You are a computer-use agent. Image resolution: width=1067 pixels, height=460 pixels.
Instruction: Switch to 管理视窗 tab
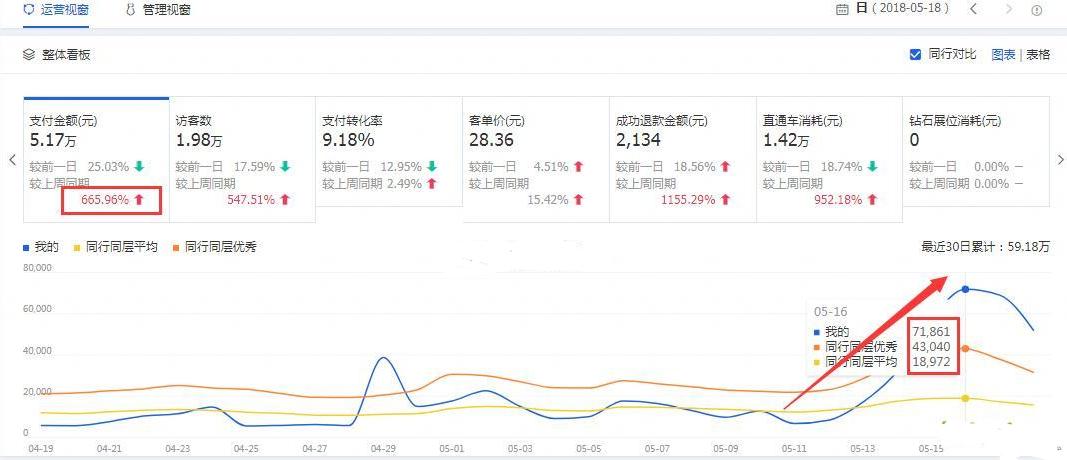click(x=158, y=10)
